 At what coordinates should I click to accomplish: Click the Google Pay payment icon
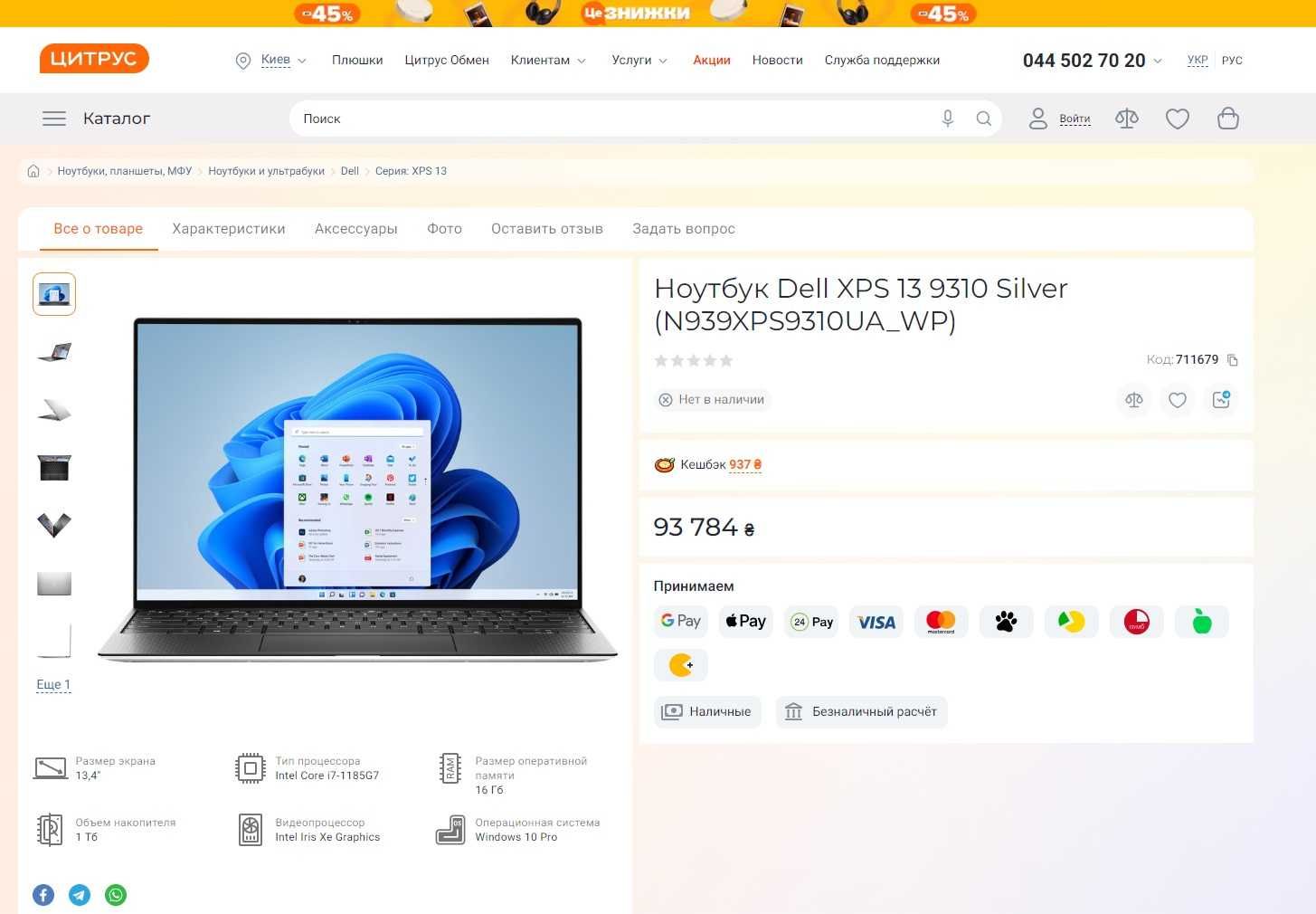[681, 622]
